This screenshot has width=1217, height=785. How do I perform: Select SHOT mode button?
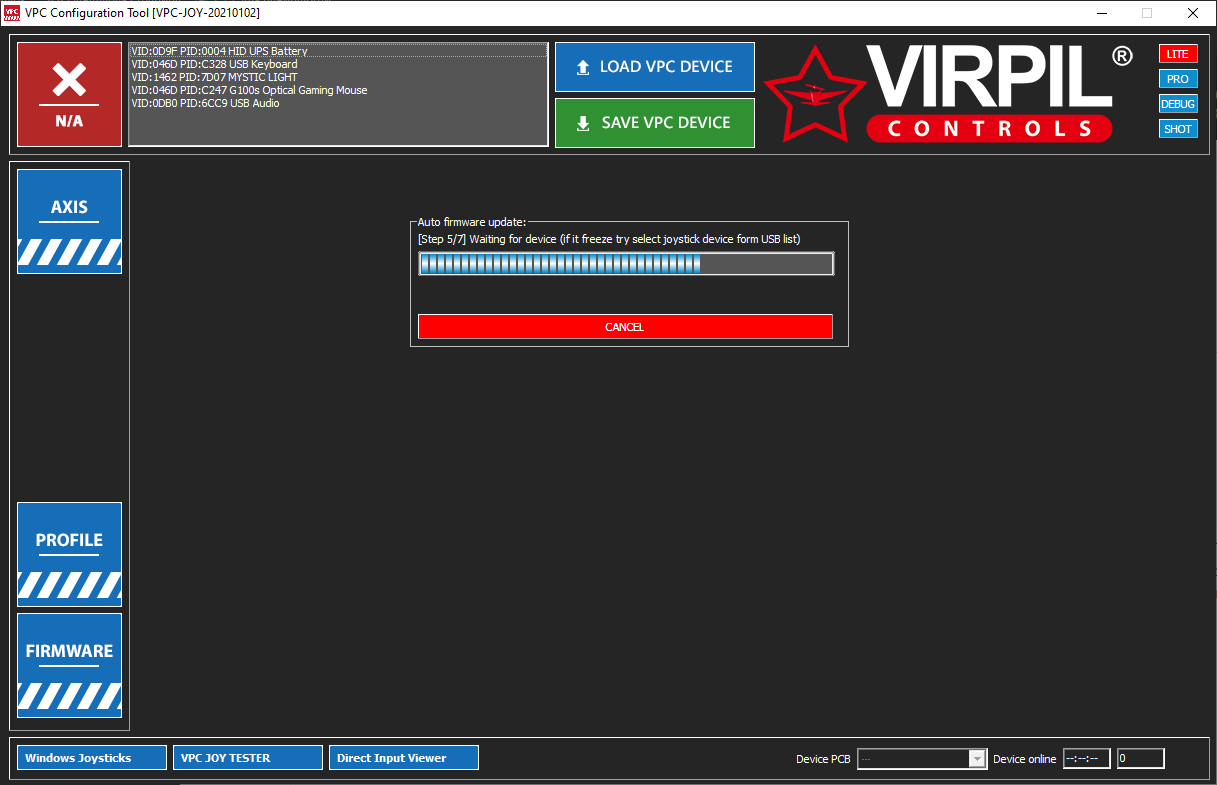(1178, 129)
